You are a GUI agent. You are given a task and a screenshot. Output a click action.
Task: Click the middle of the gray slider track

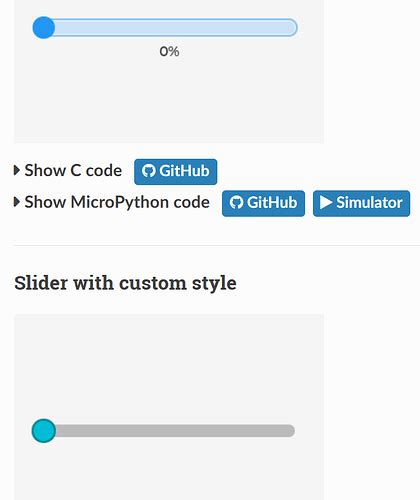(x=169, y=431)
